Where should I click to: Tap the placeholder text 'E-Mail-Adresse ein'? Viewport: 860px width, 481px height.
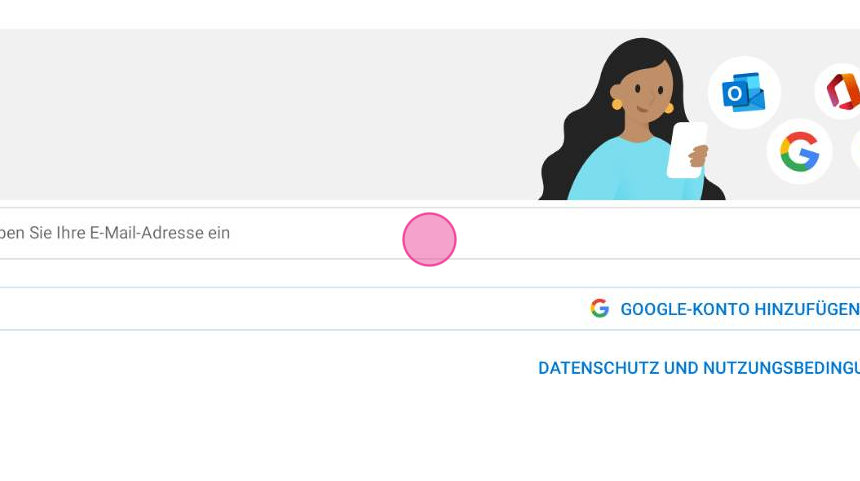(160, 233)
